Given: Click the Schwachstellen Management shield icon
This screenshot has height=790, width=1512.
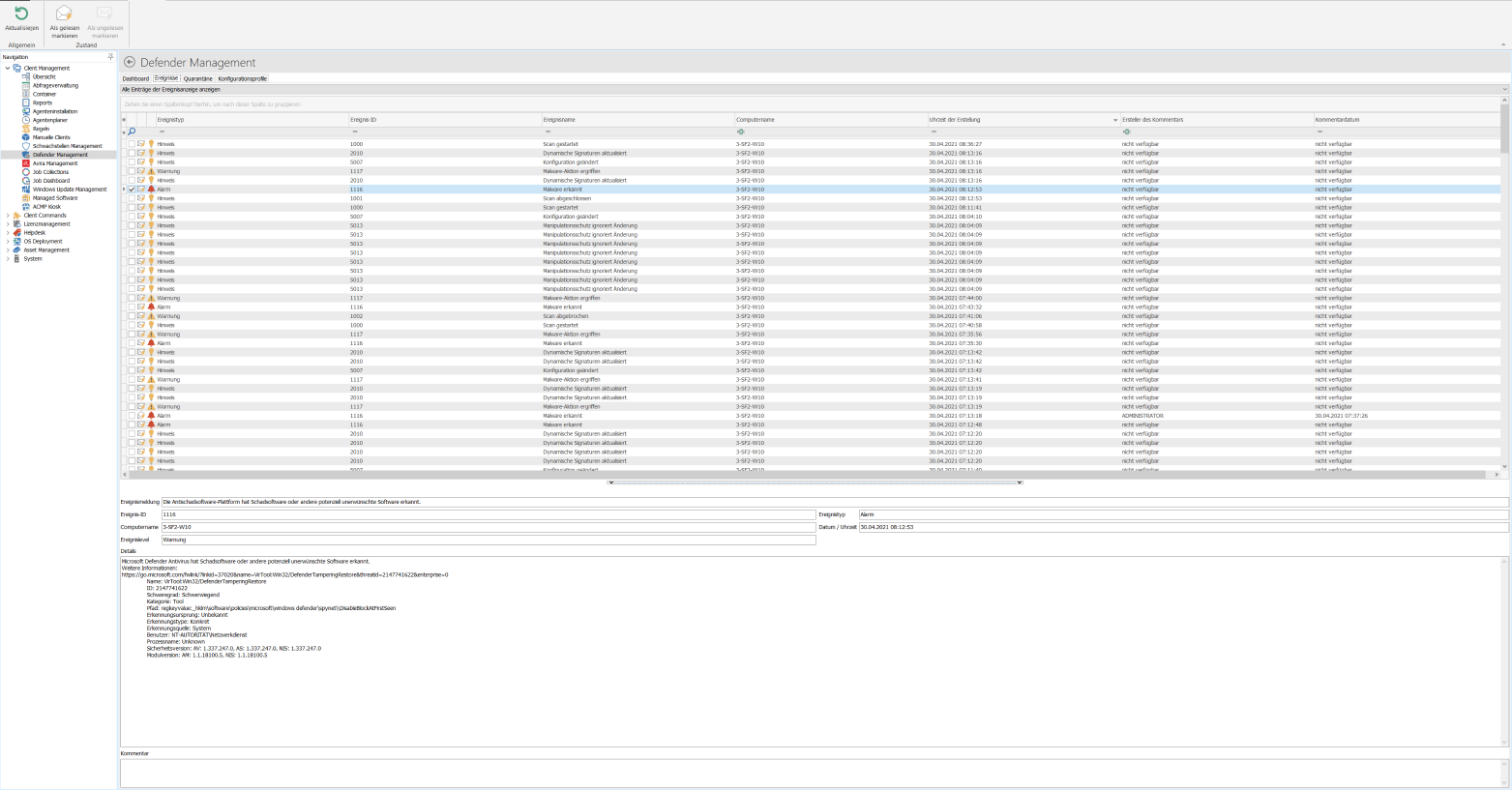Looking at the screenshot, I should coord(26,146).
